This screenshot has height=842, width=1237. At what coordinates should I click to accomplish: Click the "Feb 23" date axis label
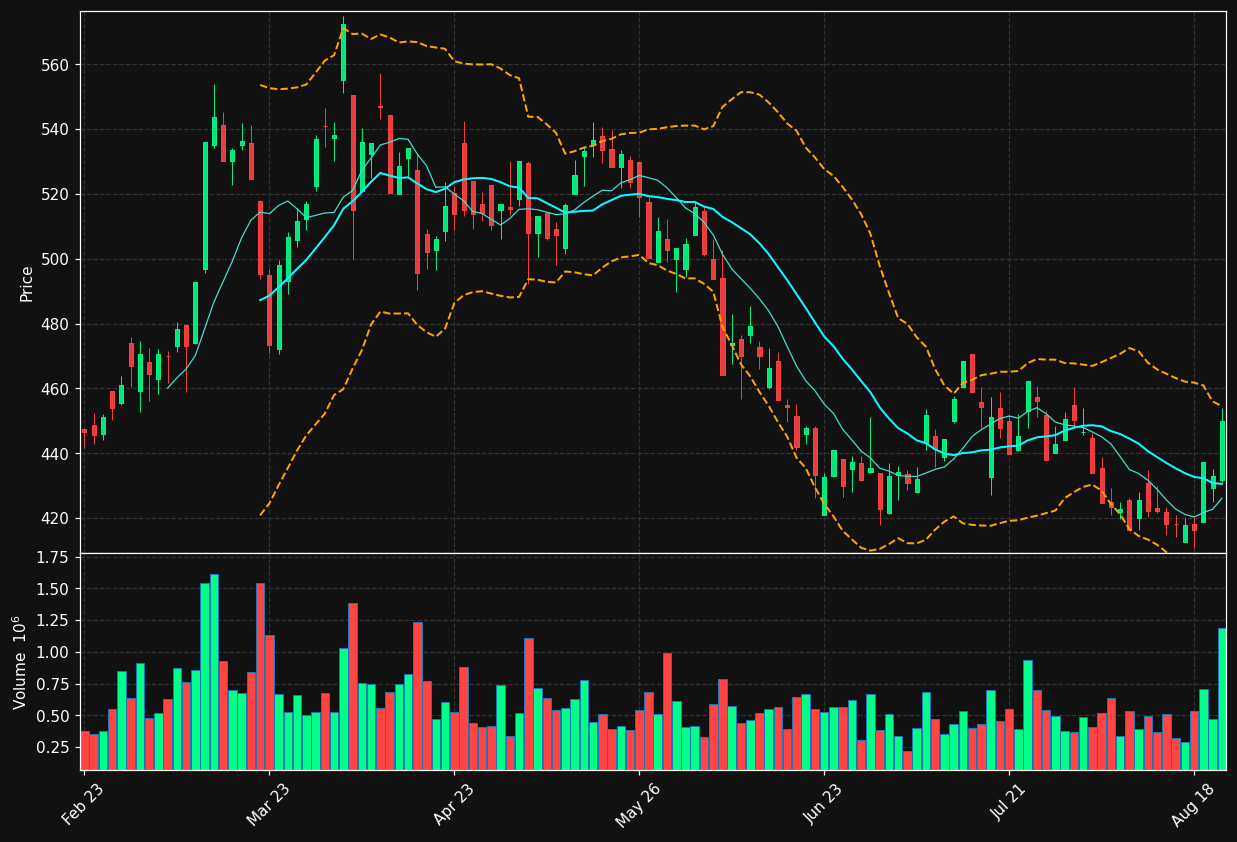84,803
